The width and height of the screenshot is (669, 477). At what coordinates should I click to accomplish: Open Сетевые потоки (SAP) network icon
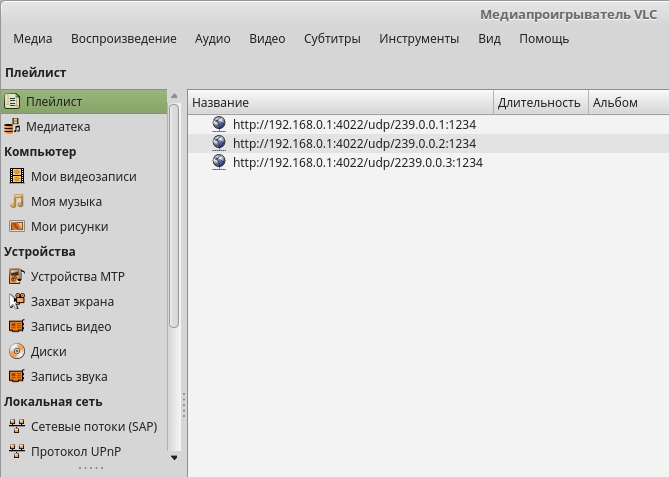tap(17, 427)
